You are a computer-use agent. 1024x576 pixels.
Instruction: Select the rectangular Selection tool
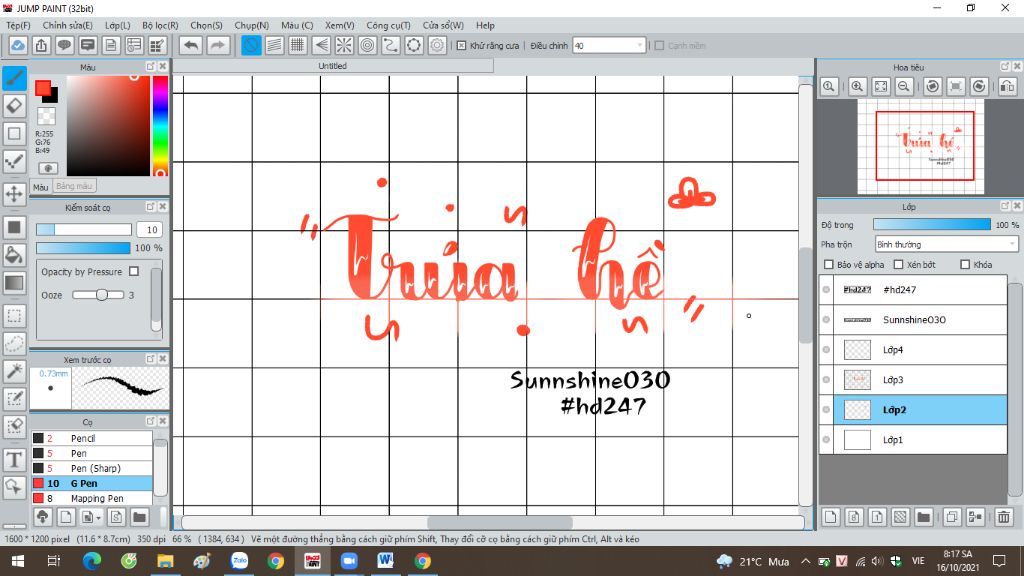[14, 316]
